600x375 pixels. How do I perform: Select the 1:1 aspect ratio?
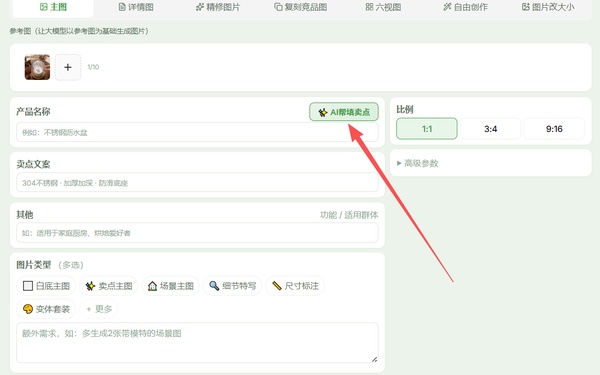(x=427, y=129)
